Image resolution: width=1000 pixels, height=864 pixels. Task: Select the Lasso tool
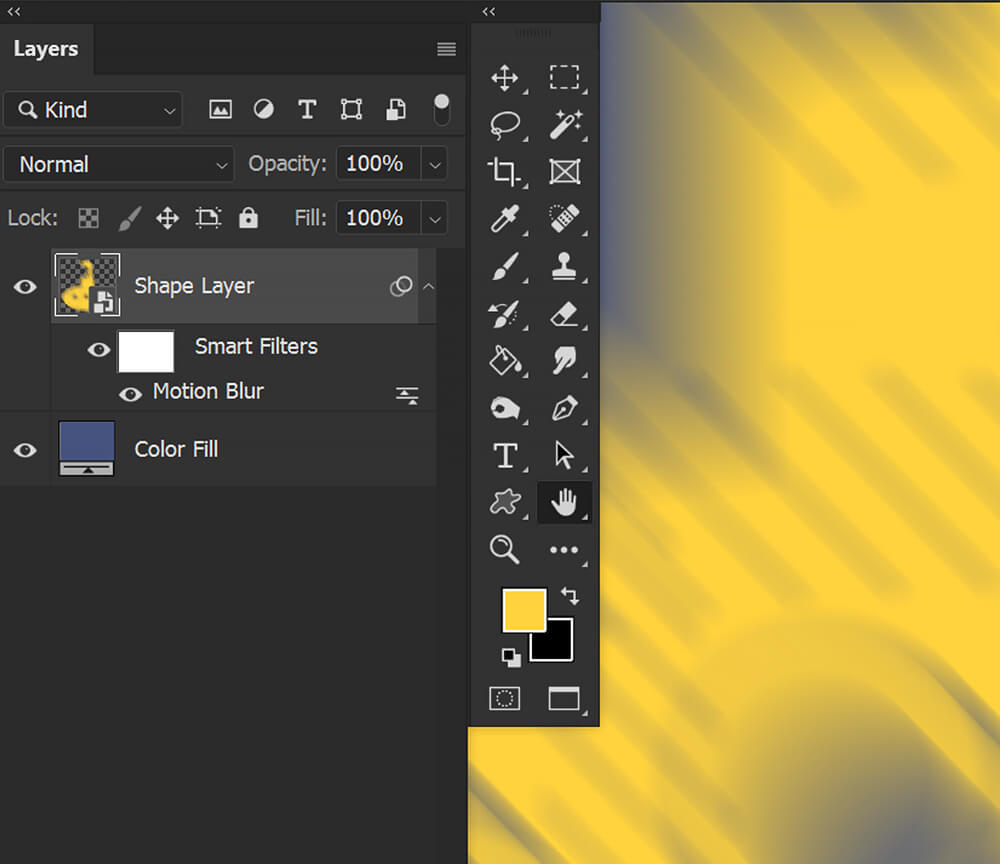tap(505, 125)
